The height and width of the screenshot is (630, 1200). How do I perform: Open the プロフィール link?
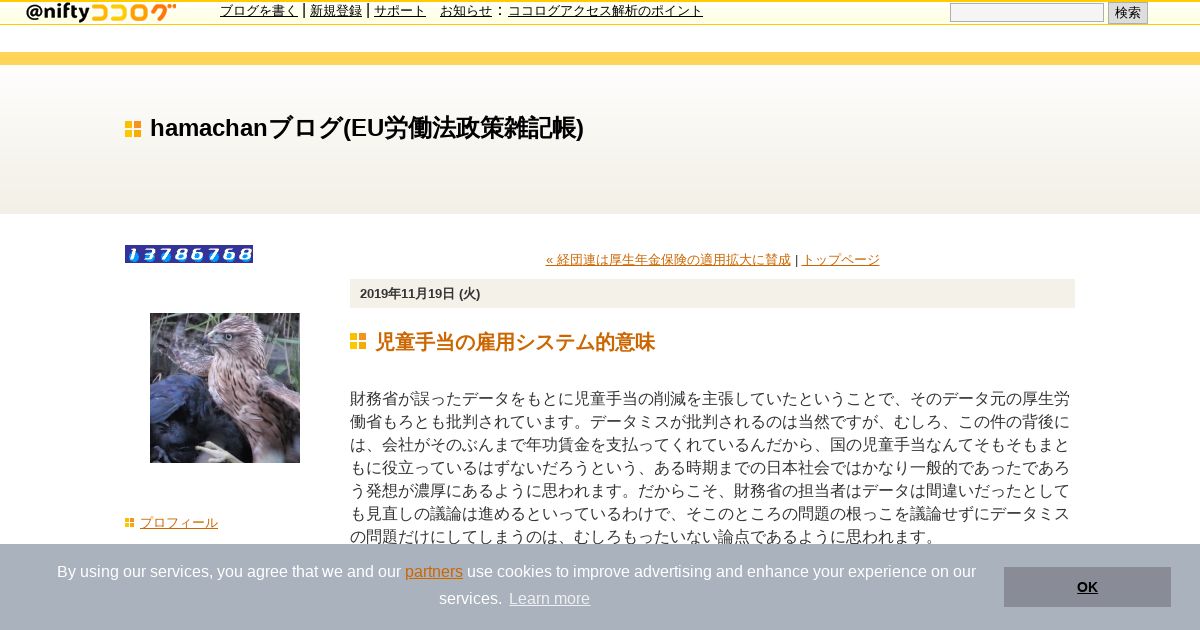point(179,523)
